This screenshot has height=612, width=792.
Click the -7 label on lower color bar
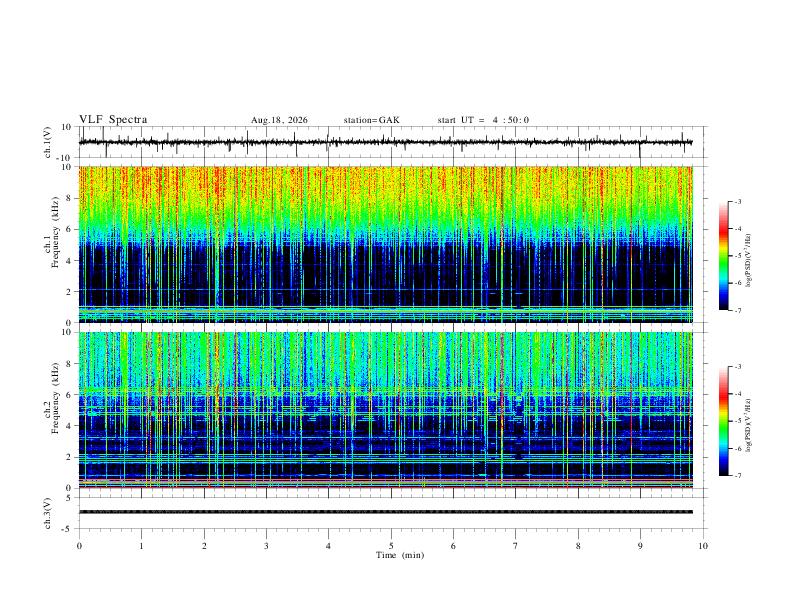click(737, 476)
